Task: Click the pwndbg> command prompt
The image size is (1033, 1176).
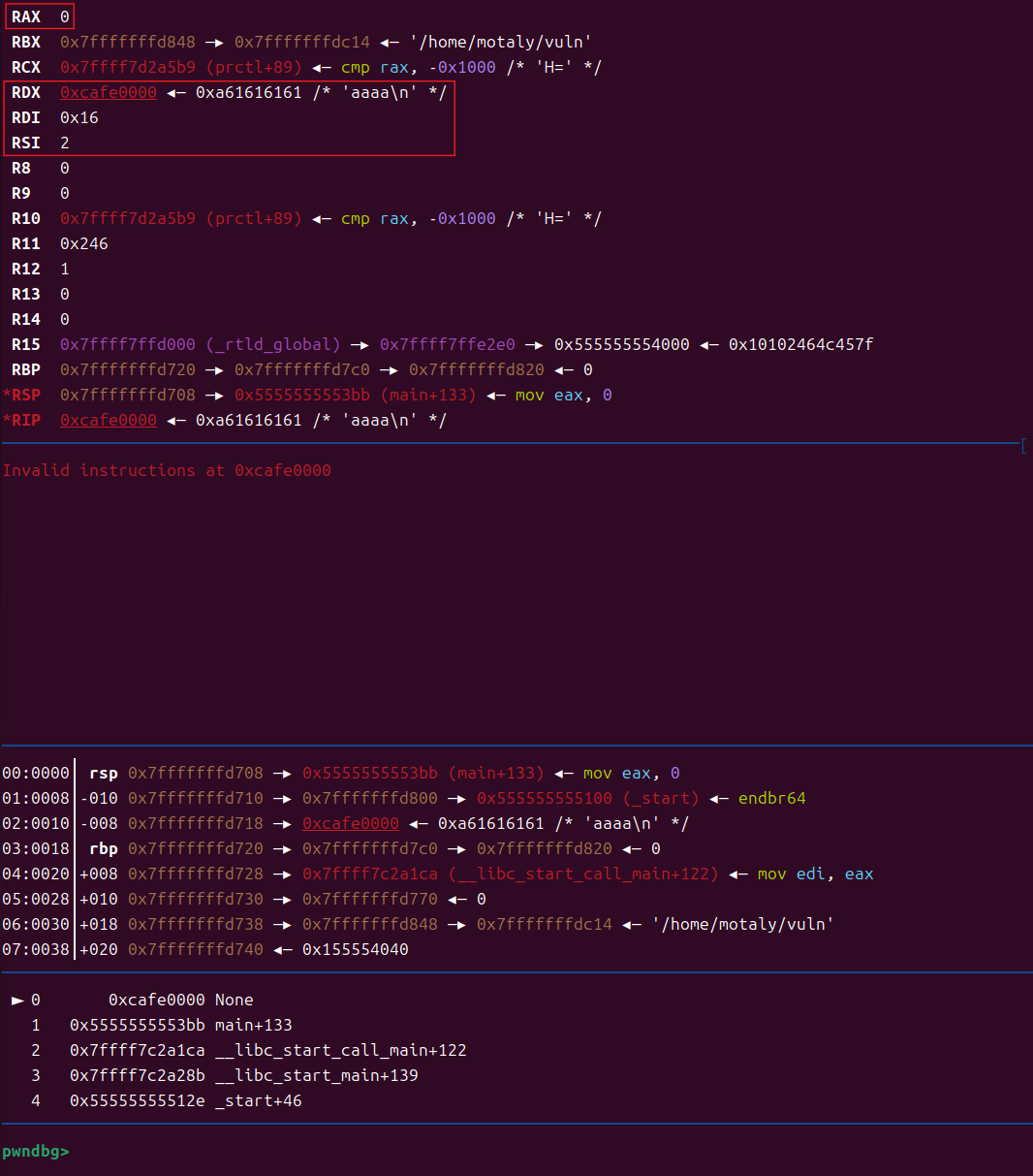Action: coord(35,1151)
